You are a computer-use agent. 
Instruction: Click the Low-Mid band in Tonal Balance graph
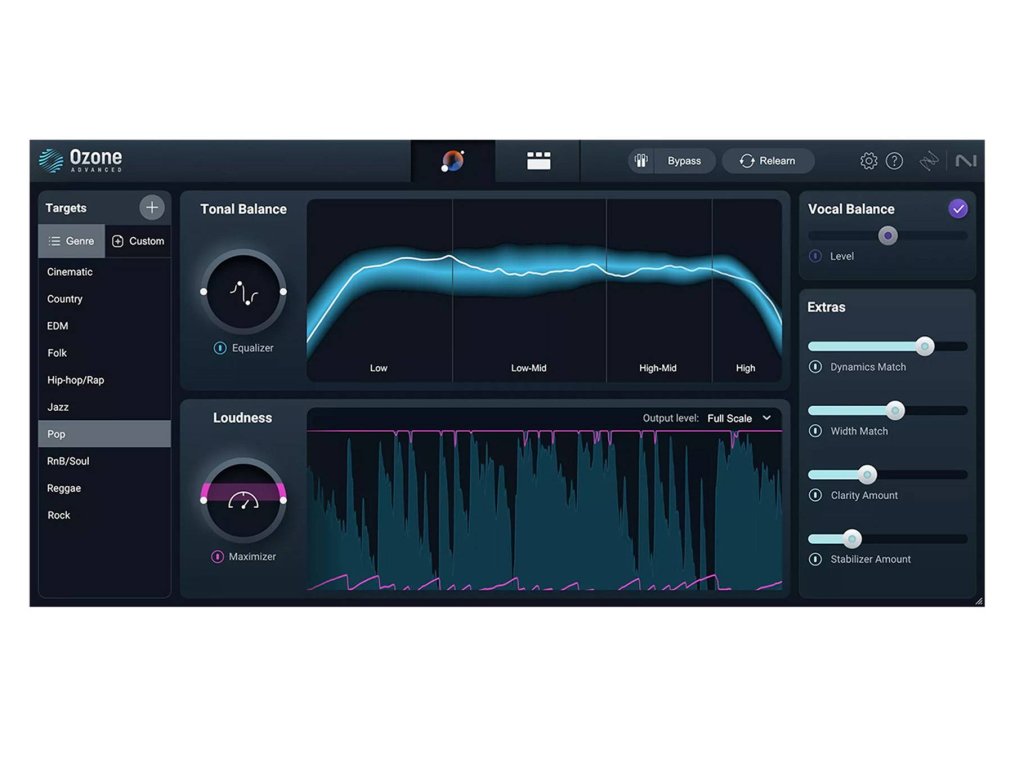click(x=529, y=291)
